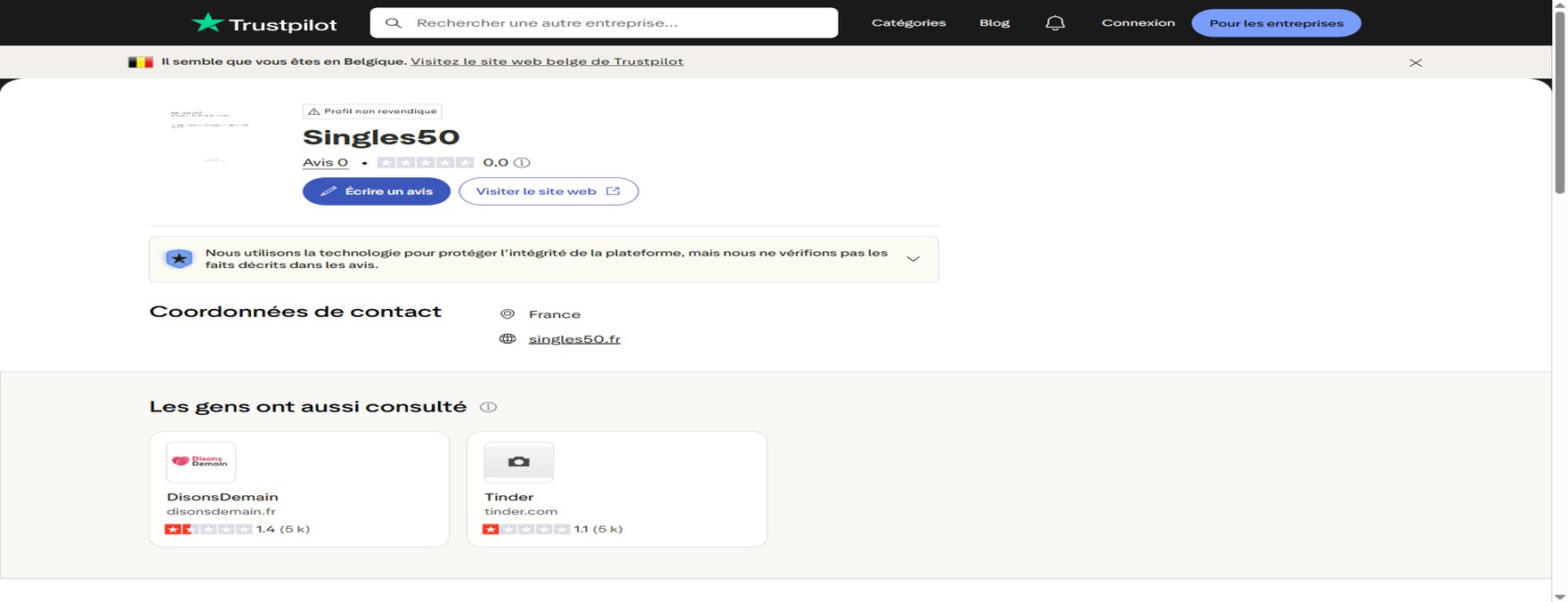Image resolution: width=1568 pixels, height=602 pixels.
Task: Click pencil icon in Écrire un avis
Action: pos(329,191)
